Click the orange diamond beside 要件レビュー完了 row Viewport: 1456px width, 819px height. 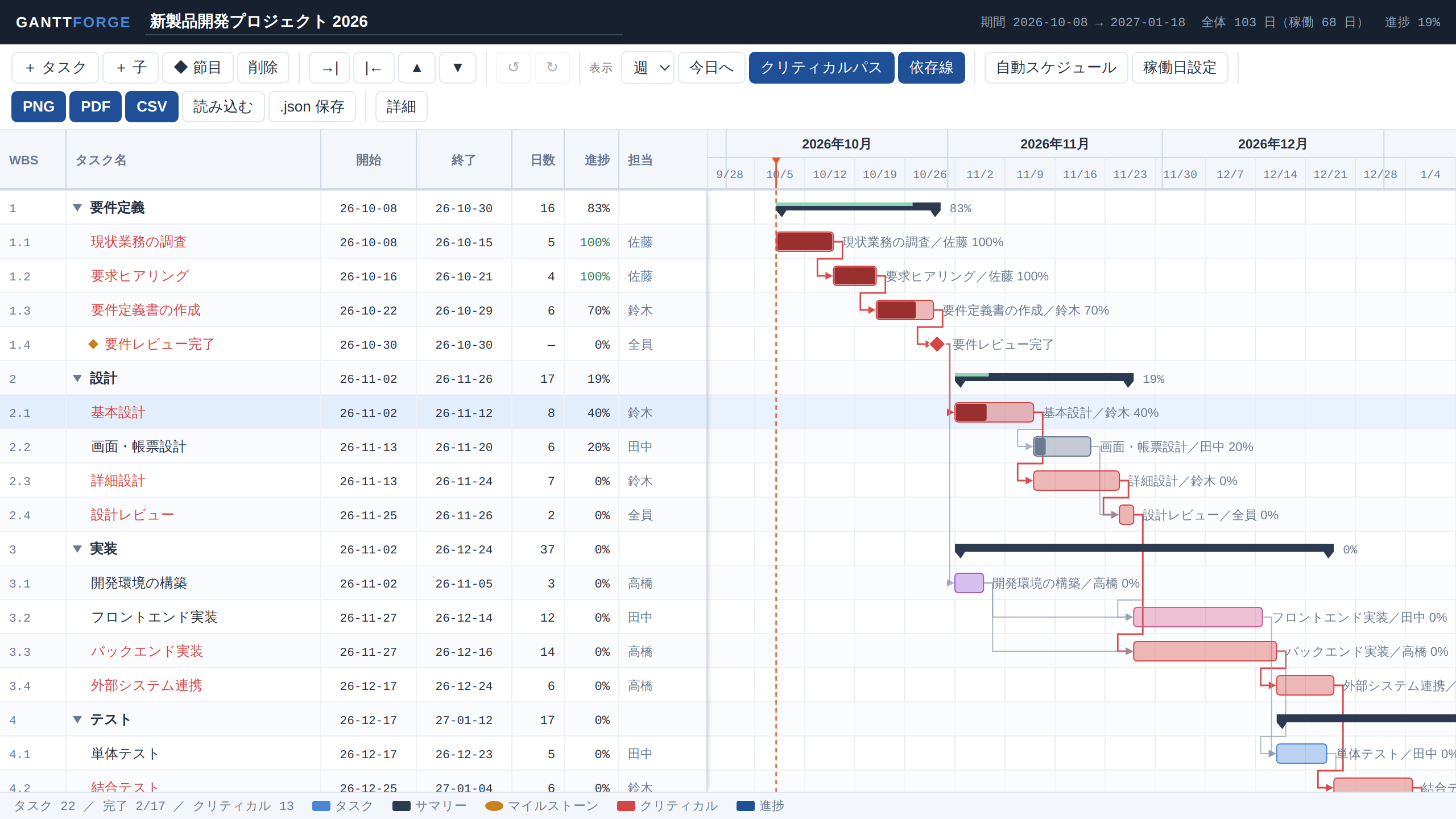pos(93,344)
